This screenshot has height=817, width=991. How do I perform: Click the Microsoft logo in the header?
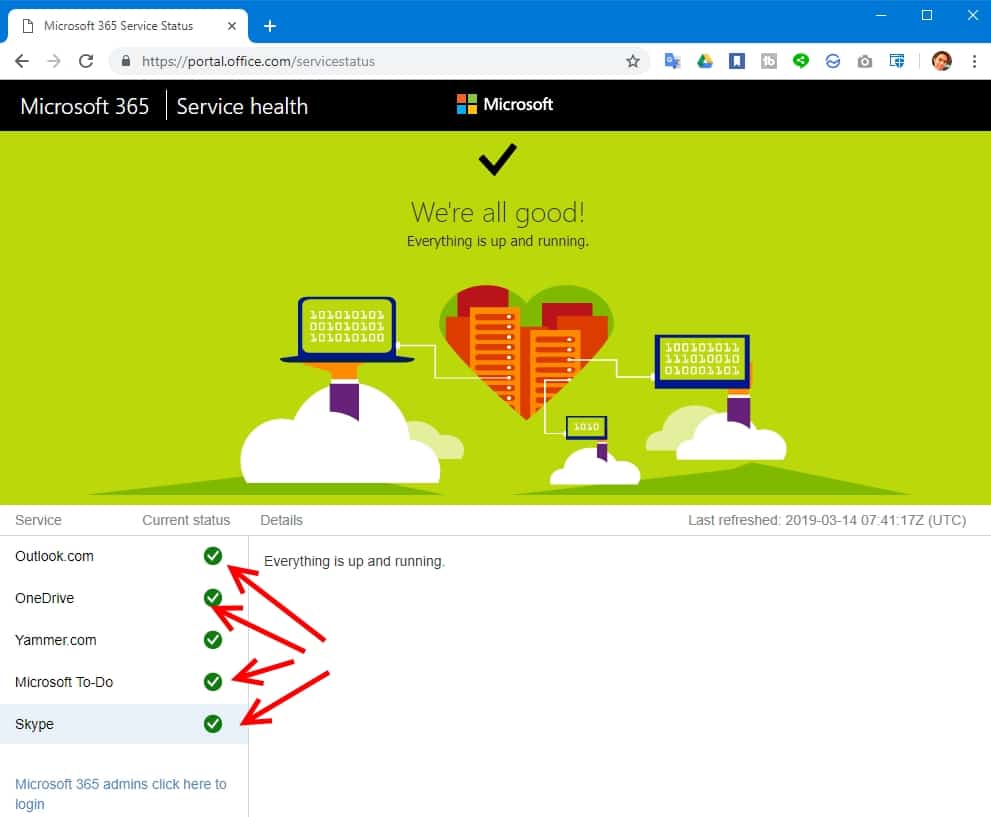pyautogui.click(x=505, y=104)
